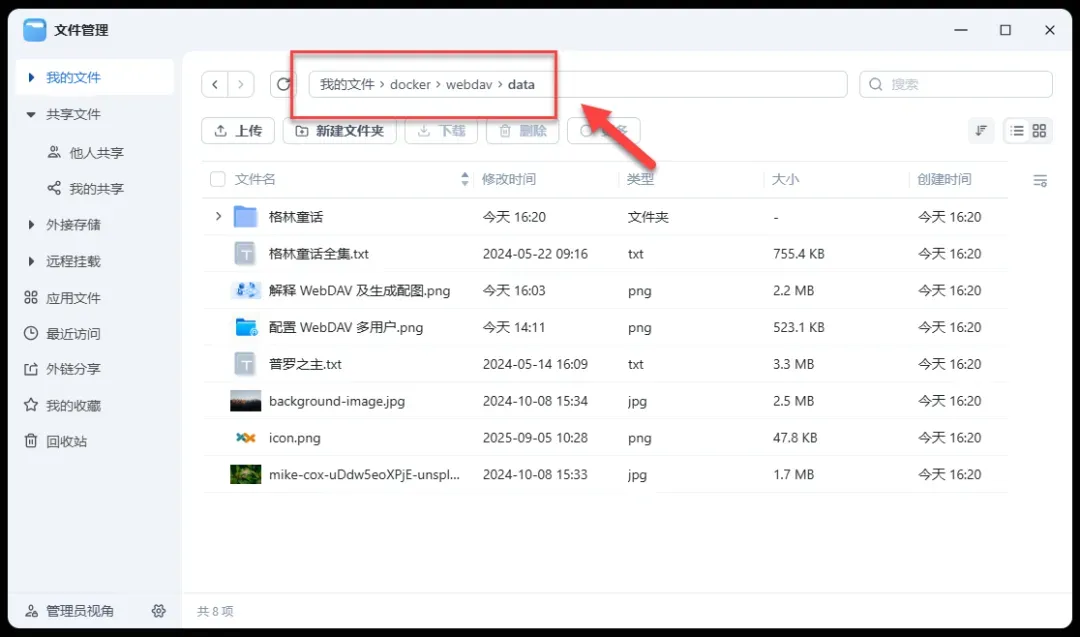
Task: Click inside the 搜索 search field
Action: (x=955, y=84)
